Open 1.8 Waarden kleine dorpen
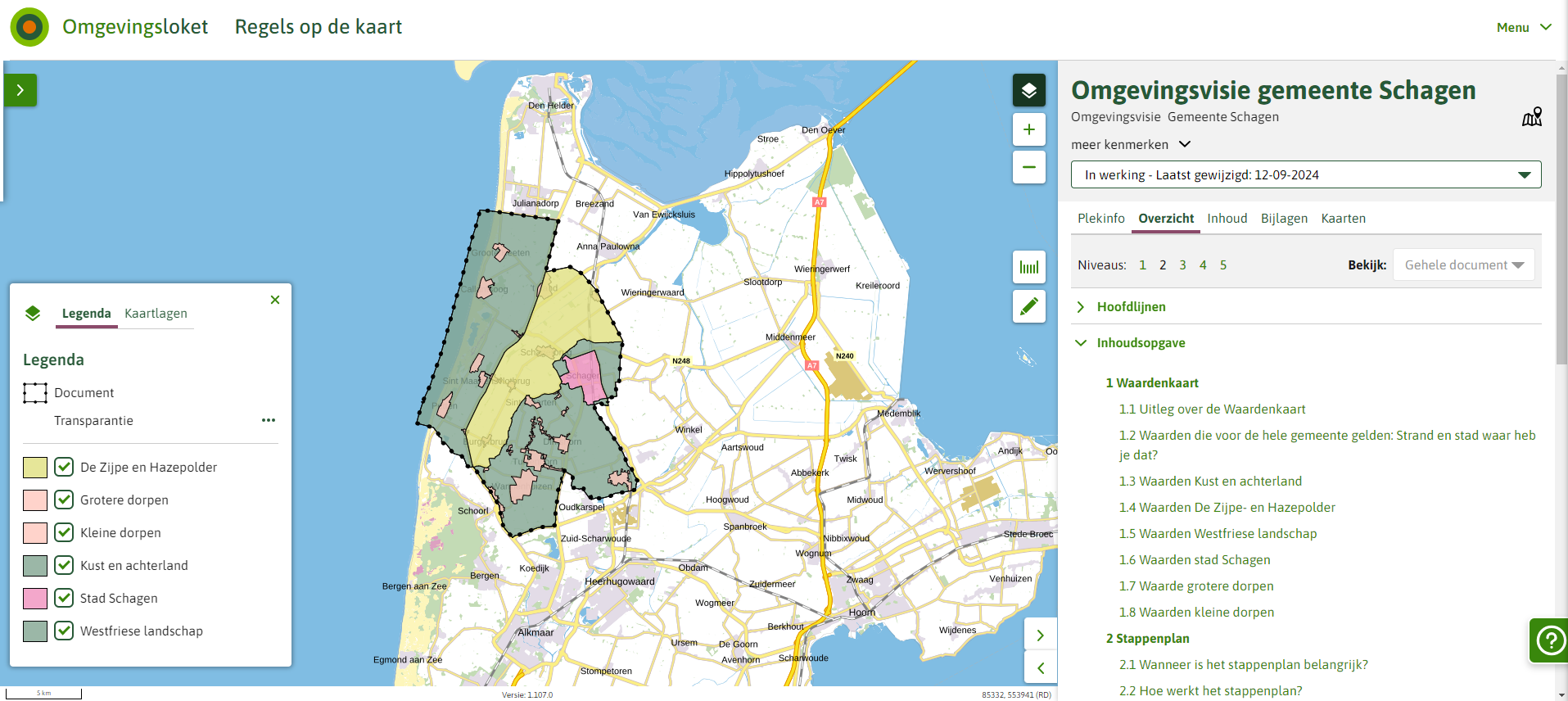1568x701 pixels. click(x=1196, y=612)
